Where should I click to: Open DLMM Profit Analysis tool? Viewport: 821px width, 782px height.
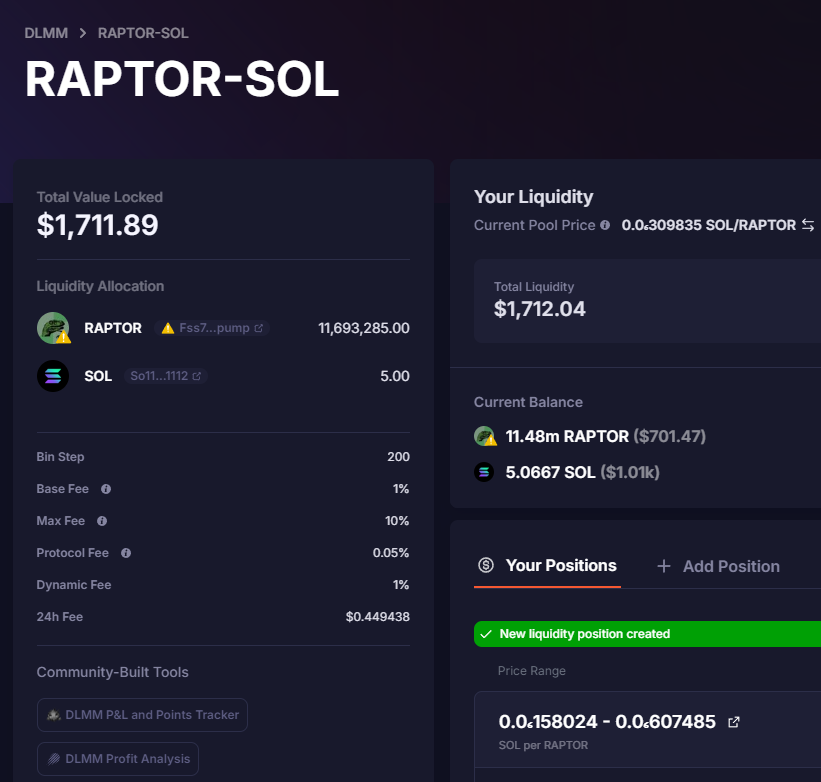click(x=118, y=759)
